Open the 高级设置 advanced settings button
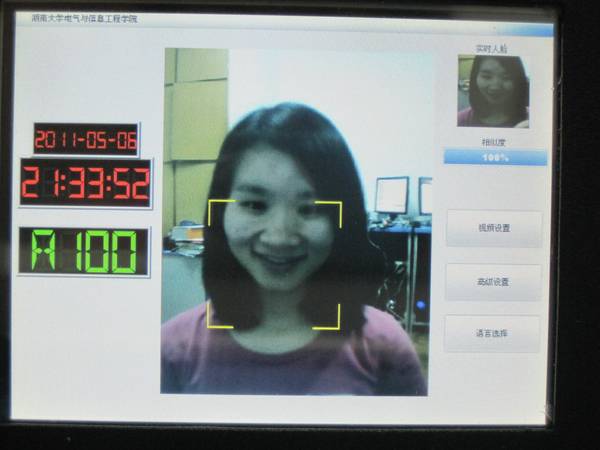Viewport: 600px width, 450px height. 493,282
